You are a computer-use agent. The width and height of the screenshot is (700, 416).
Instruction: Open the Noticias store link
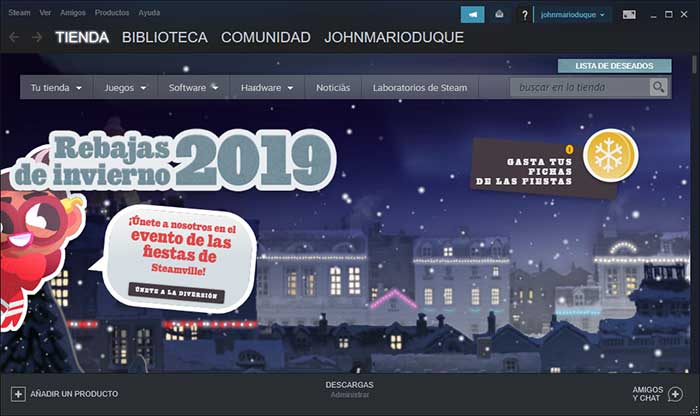pyautogui.click(x=333, y=87)
